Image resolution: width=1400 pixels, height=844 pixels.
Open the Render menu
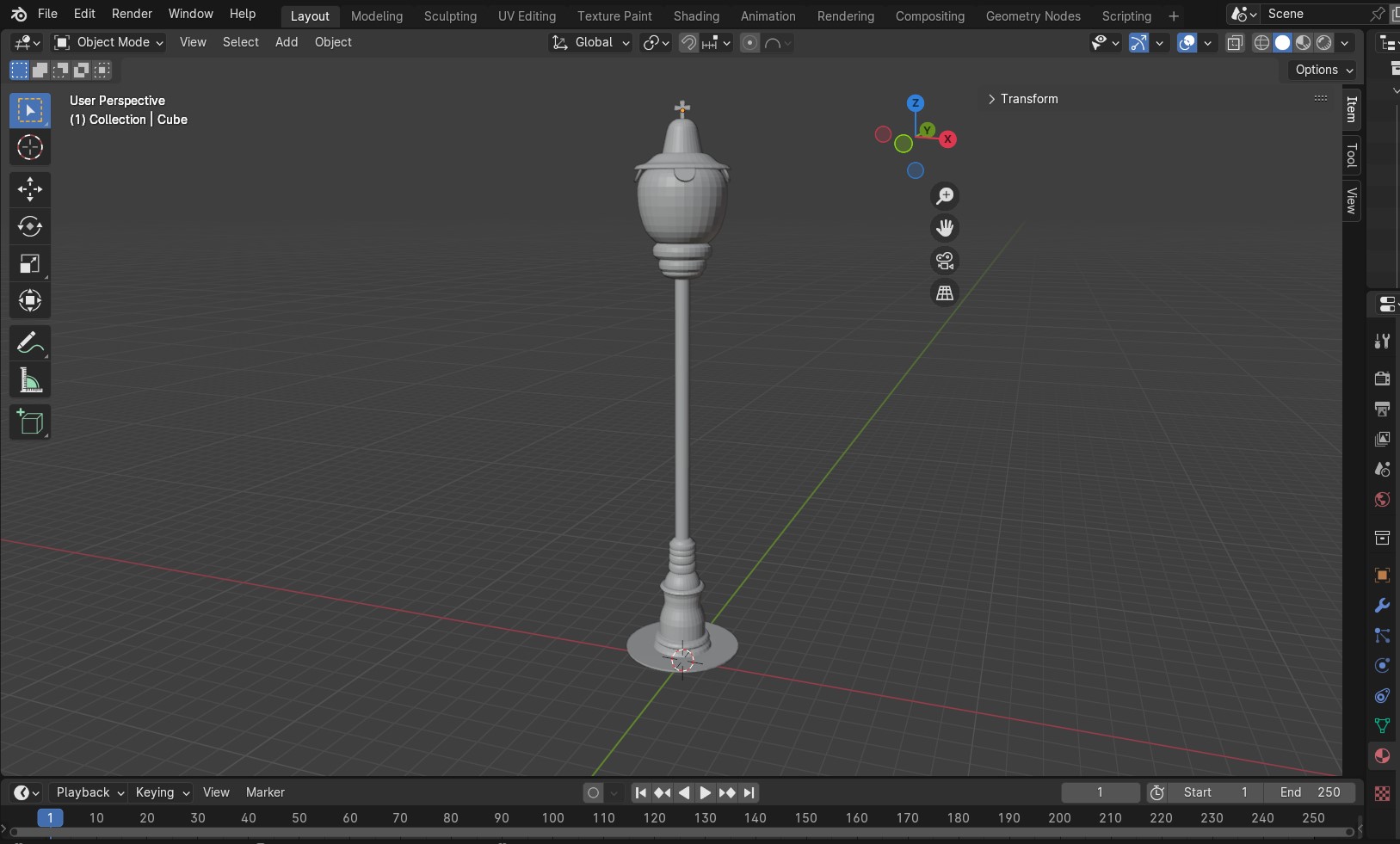click(x=132, y=14)
